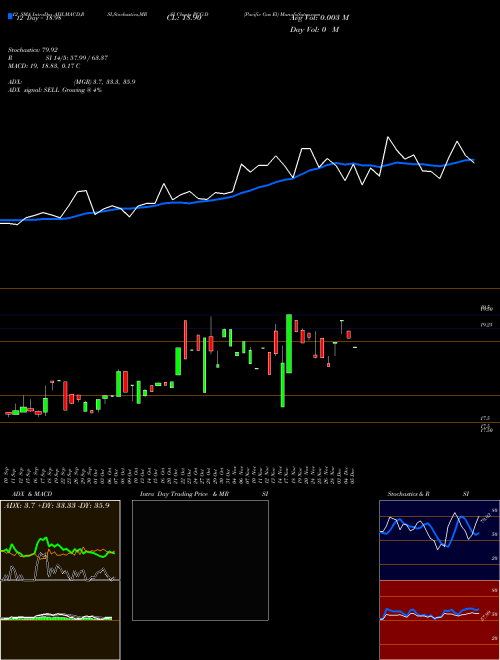The image size is (500, 660).
Task: Click the 17.5 price axis label
Action: (x=485, y=418)
